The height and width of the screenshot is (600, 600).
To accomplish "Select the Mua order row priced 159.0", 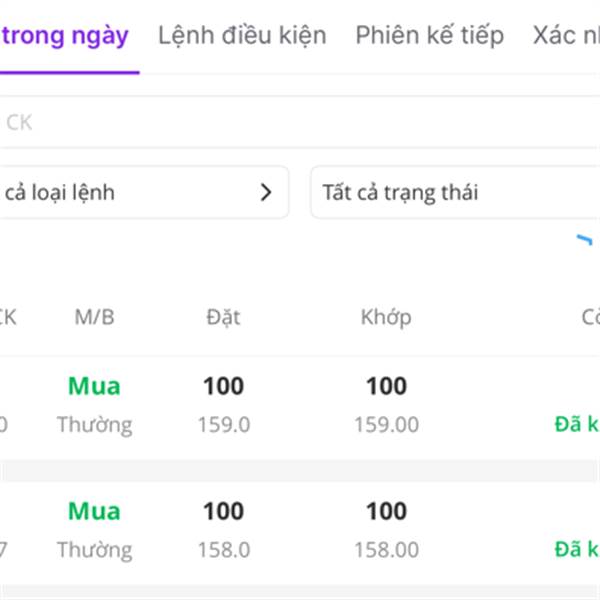I will (x=300, y=405).
